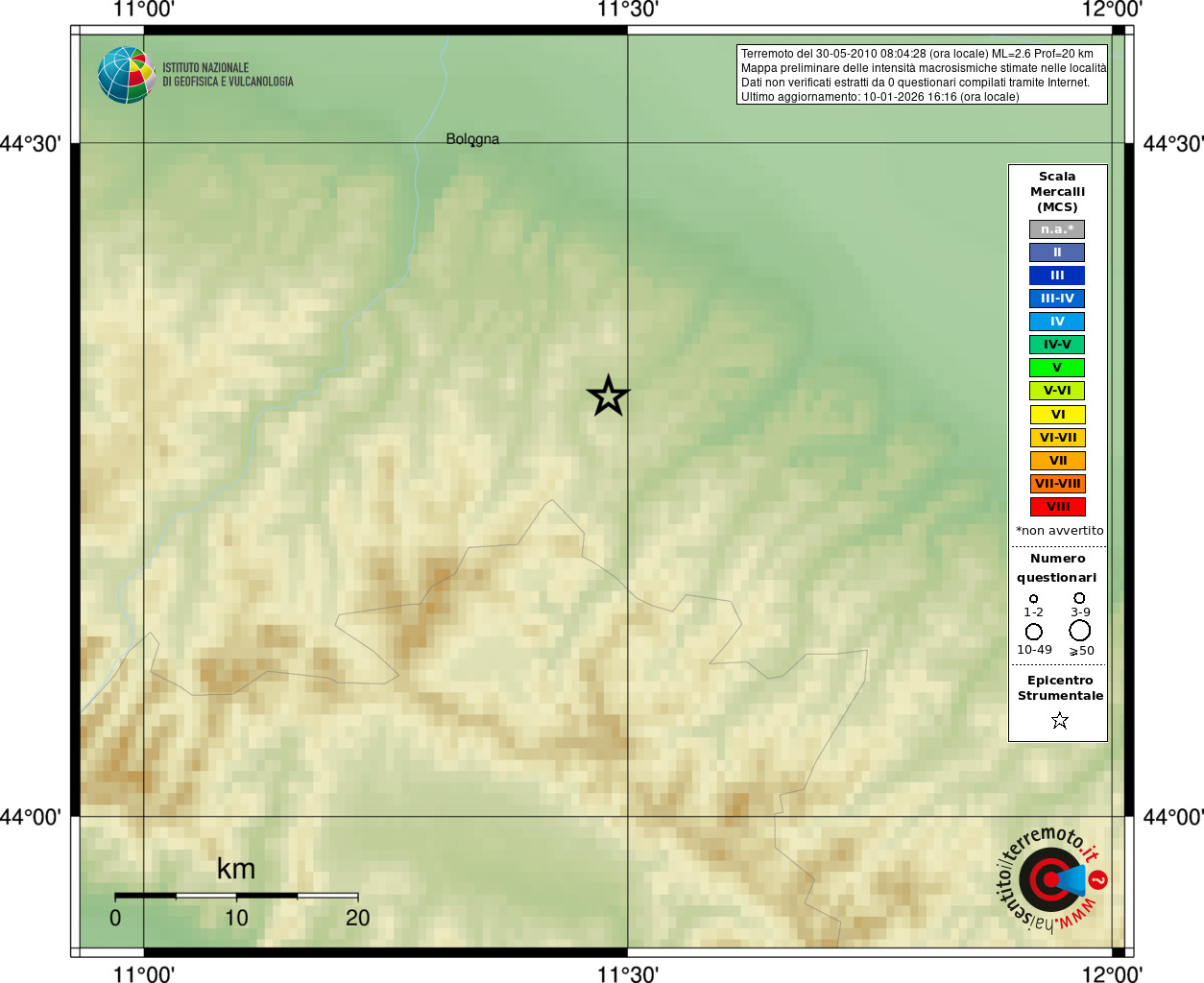Image resolution: width=1204 pixels, height=983 pixels.
Task: Click the 10-49 questionnaires circle symbol
Action: (1034, 632)
